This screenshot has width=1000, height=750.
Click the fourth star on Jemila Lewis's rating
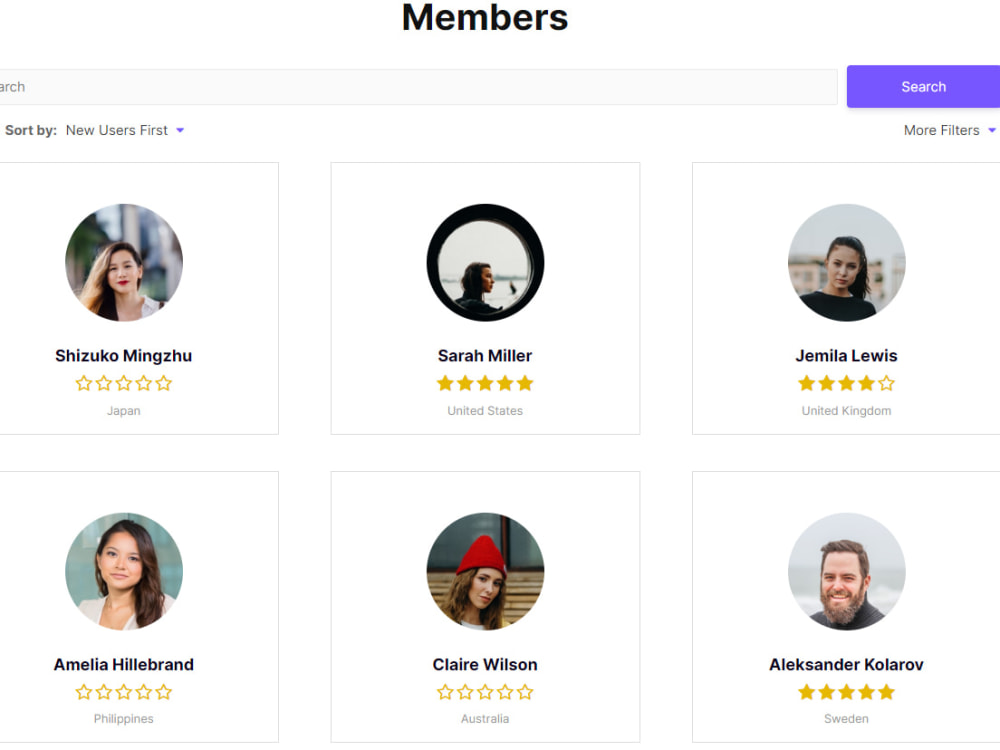866,383
